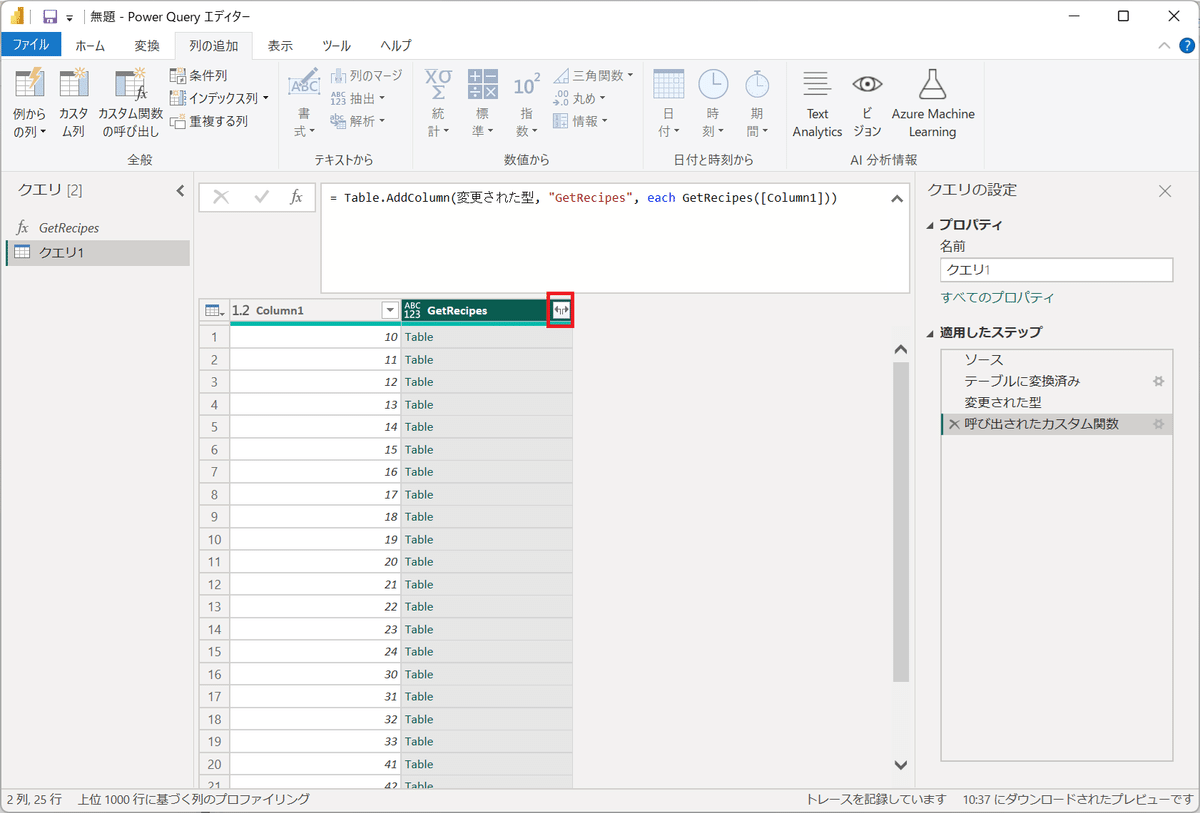The height and width of the screenshot is (813, 1200).
Task: Click 重複する列 to duplicate column
Action: 209,121
